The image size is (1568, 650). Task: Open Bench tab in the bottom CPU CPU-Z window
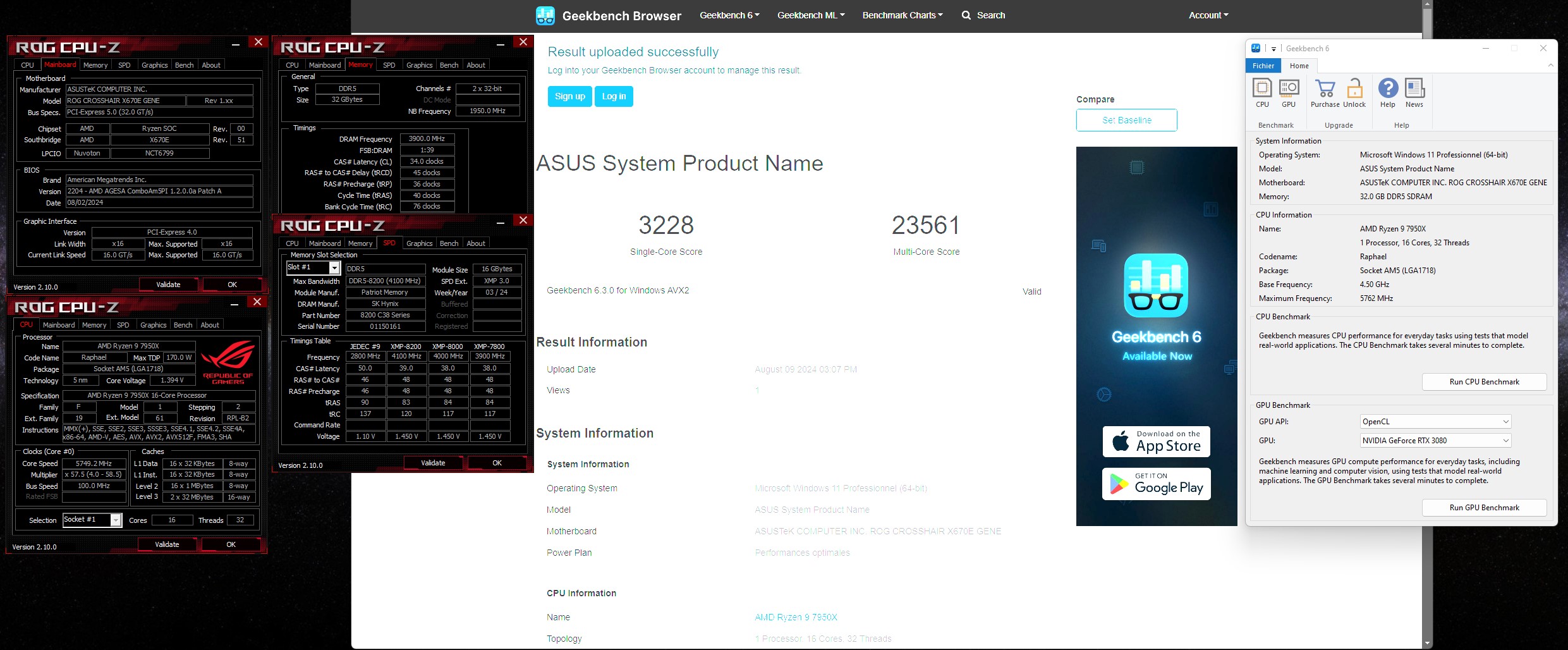click(x=183, y=325)
